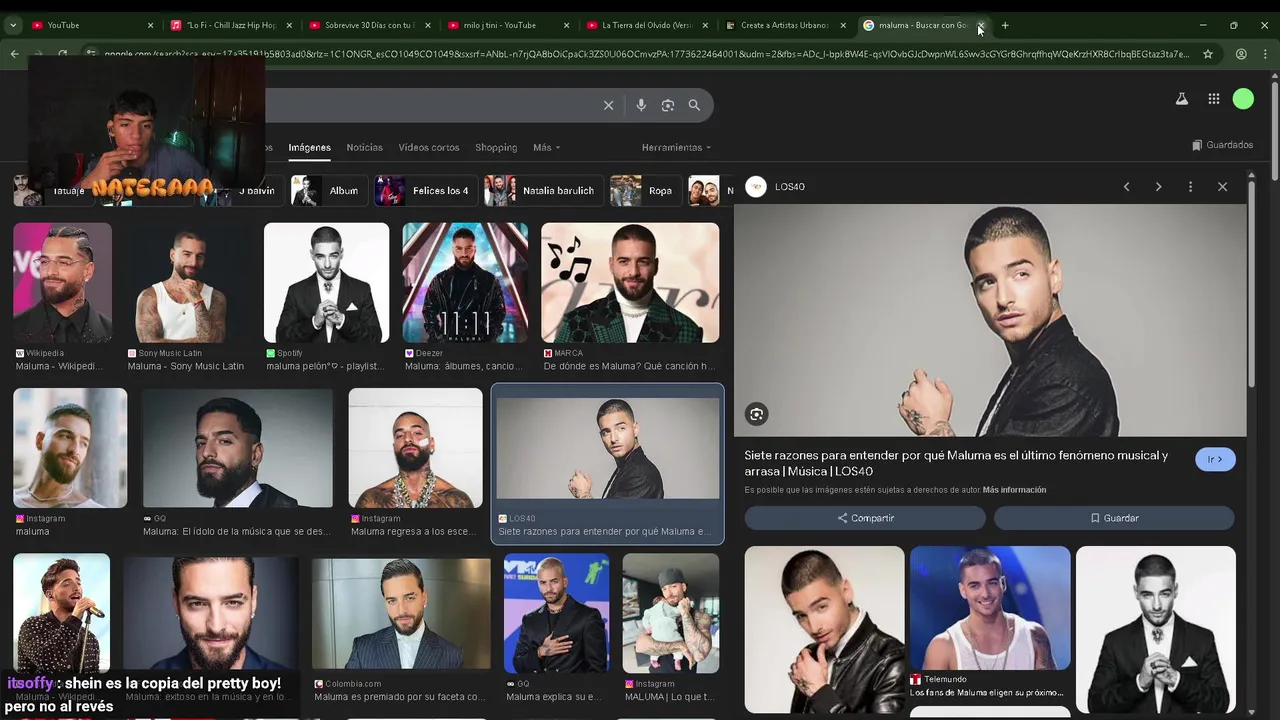
Task: Click the large LOS40 preview image
Action: click(x=990, y=320)
